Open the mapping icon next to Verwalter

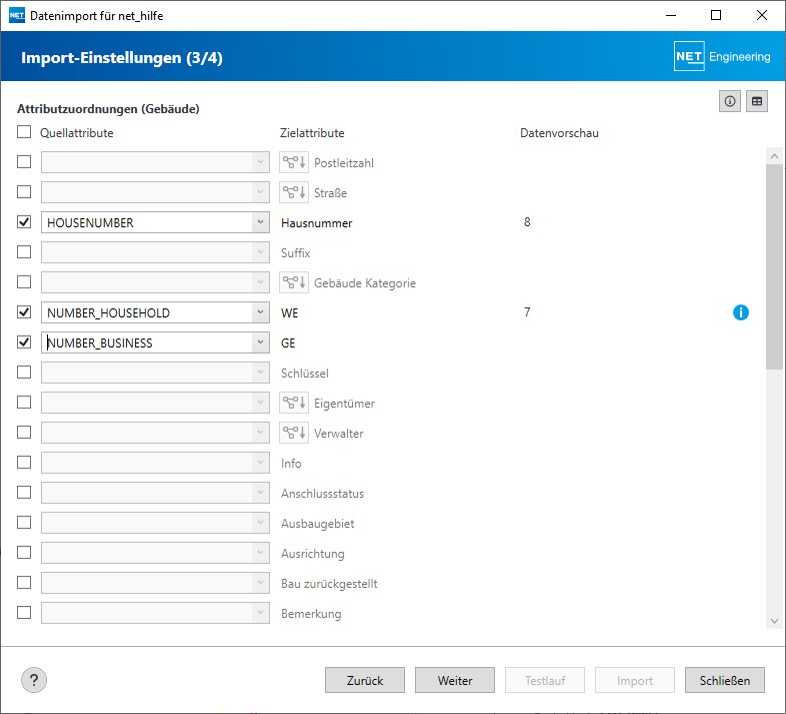[294, 433]
